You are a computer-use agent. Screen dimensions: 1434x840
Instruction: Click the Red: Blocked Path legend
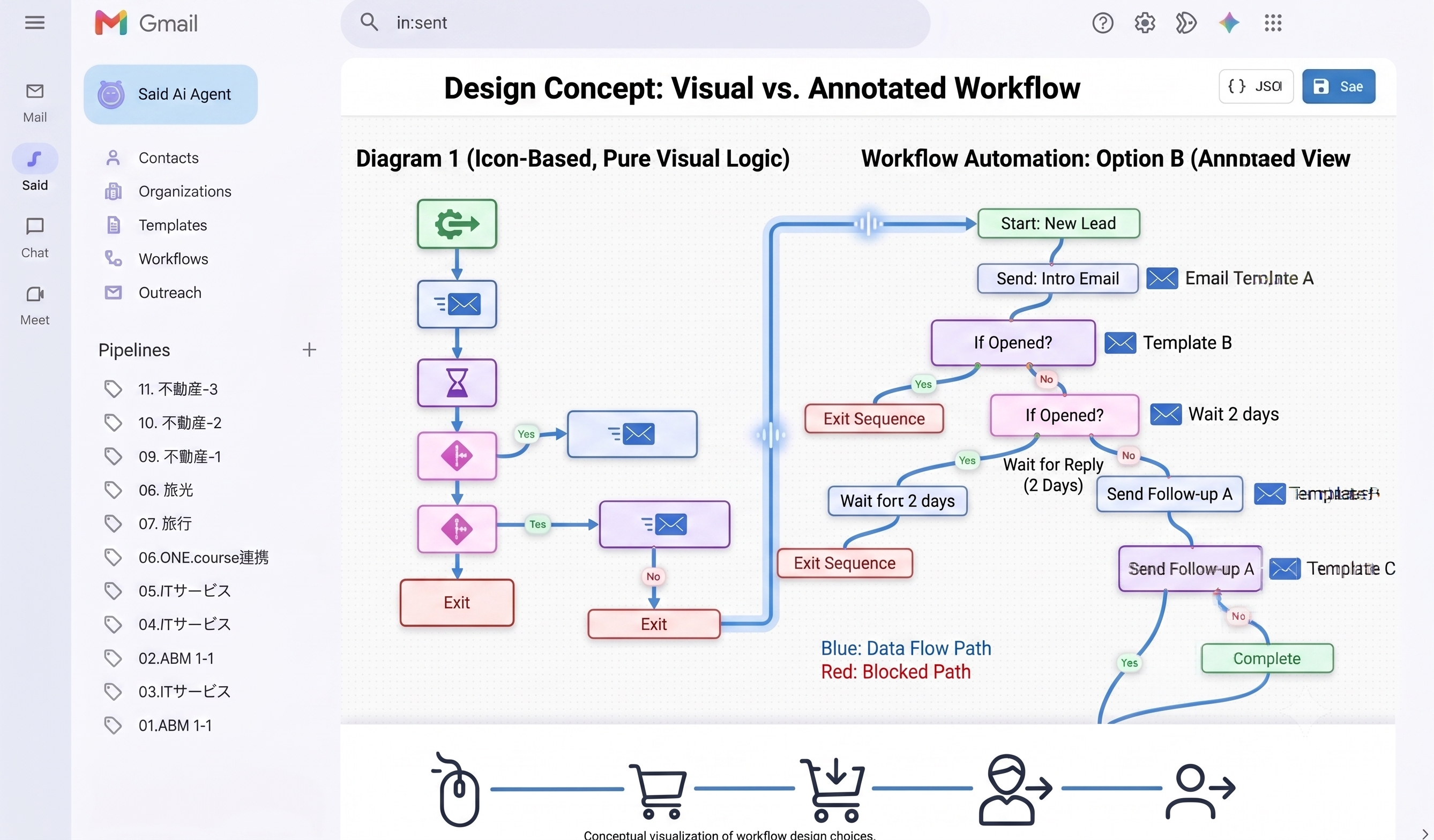click(895, 672)
